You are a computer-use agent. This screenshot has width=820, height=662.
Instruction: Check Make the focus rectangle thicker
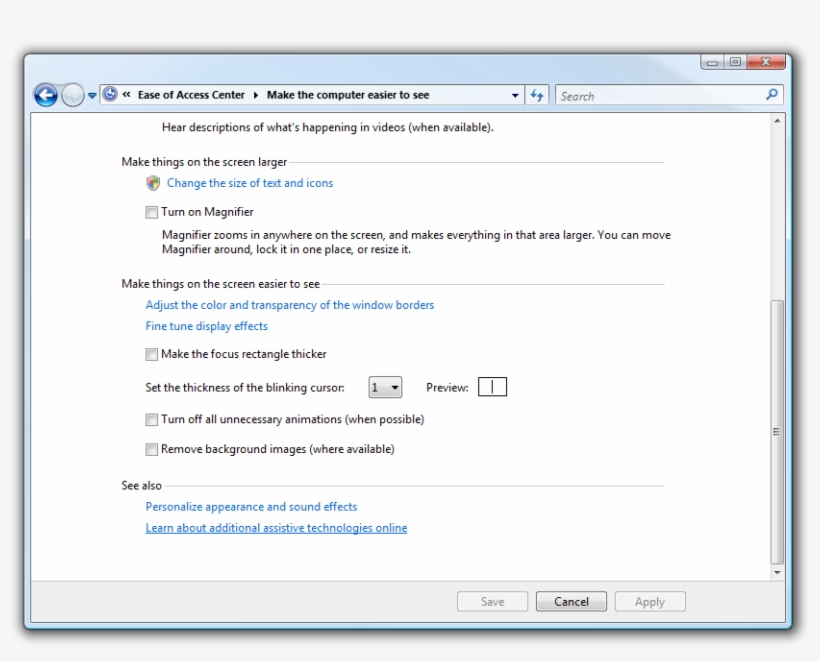[x=151, y=353]
